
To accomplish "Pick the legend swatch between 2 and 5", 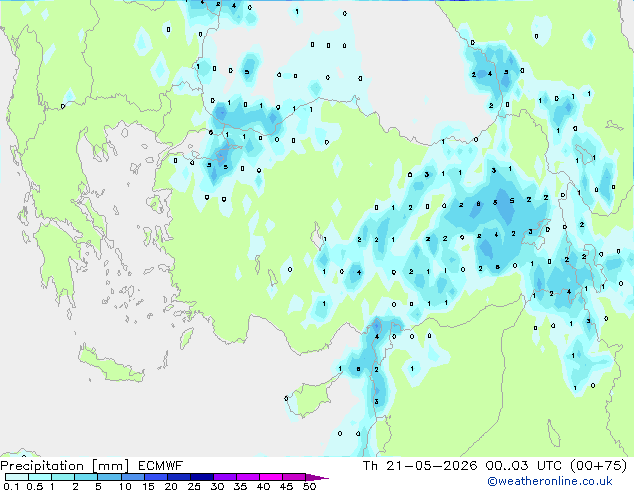I will tap(86, 477).
